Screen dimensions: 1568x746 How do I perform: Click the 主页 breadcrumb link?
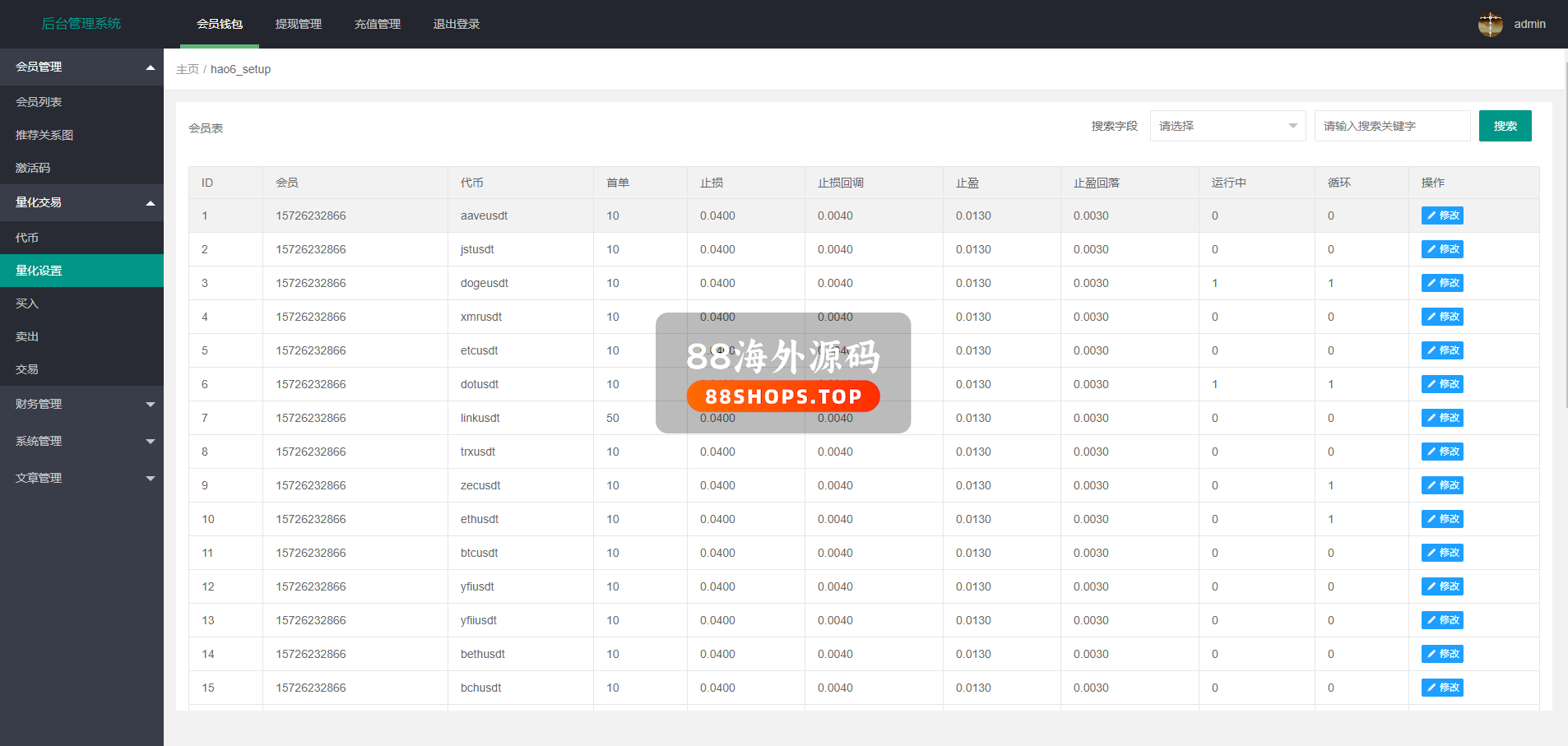tap(187, 69)
